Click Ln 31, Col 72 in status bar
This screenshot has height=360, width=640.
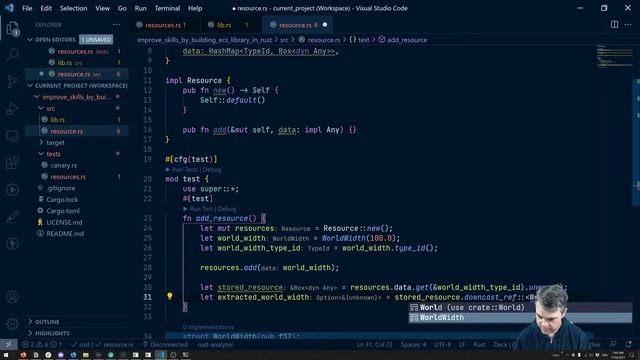(x=374, y=344)
